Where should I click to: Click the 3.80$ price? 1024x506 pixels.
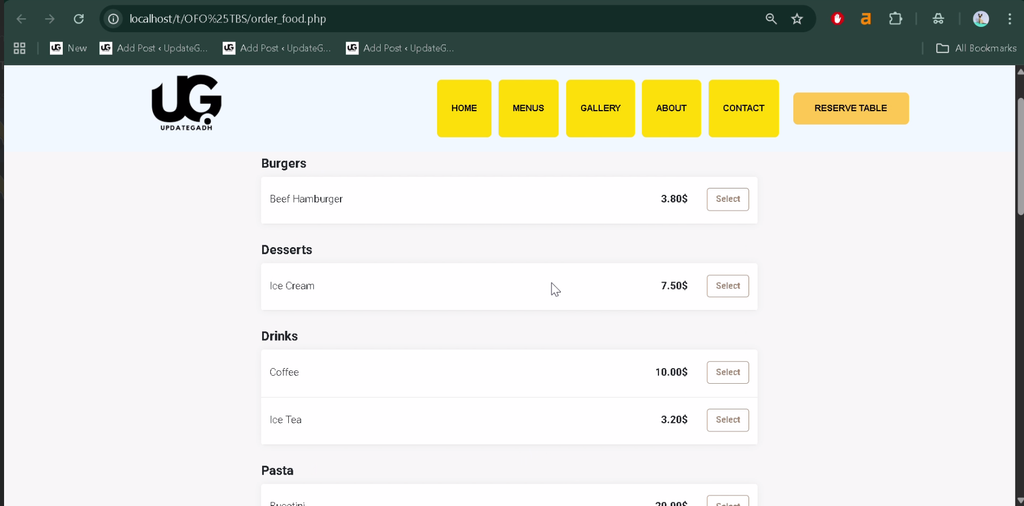[x=674, y=199]
